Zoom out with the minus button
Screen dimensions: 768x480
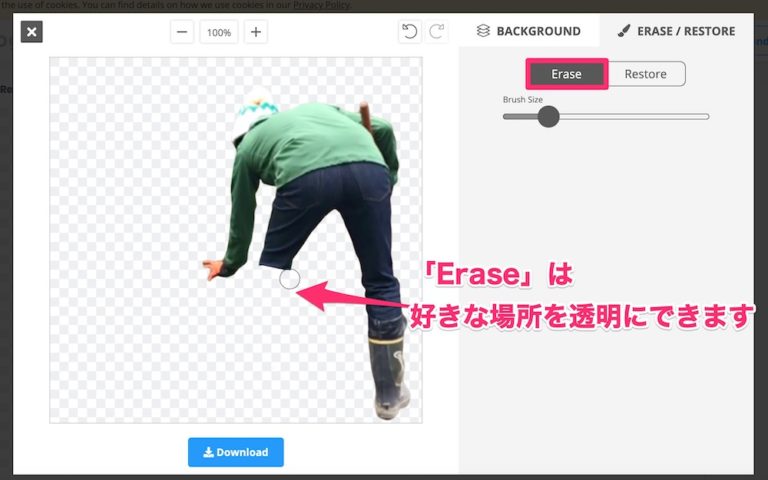(x=182, y=32)
